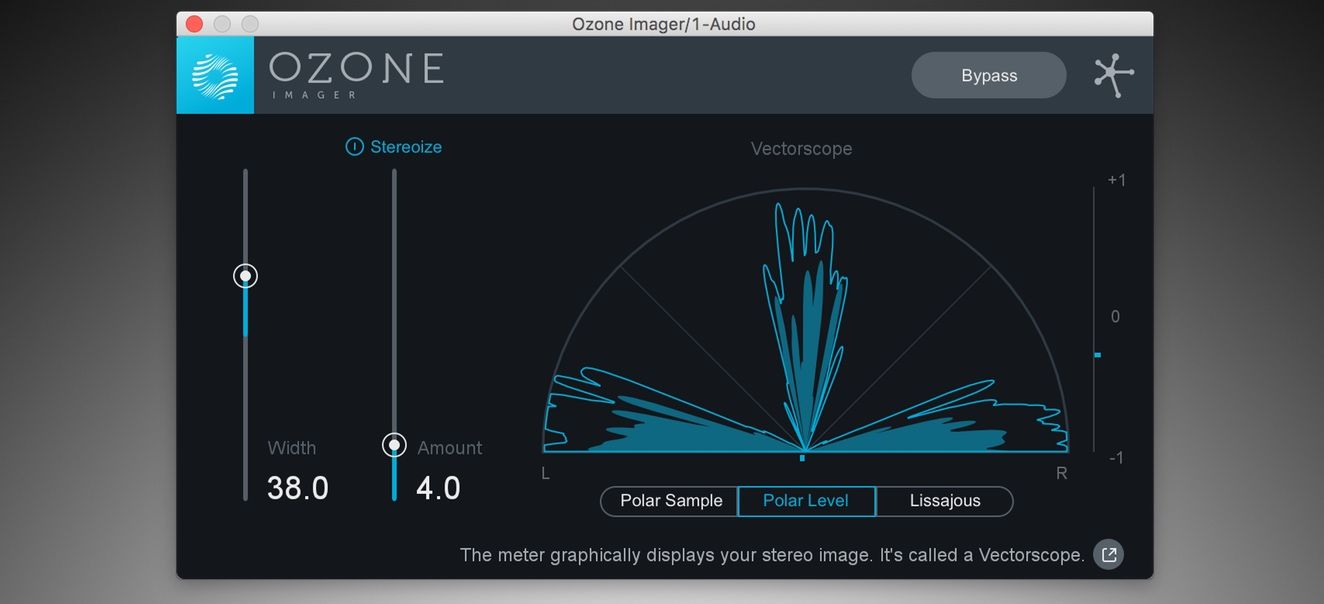Screen dimensions: 1324x604
Task: Click the vectorscope help description text
Action: [772, 555]
